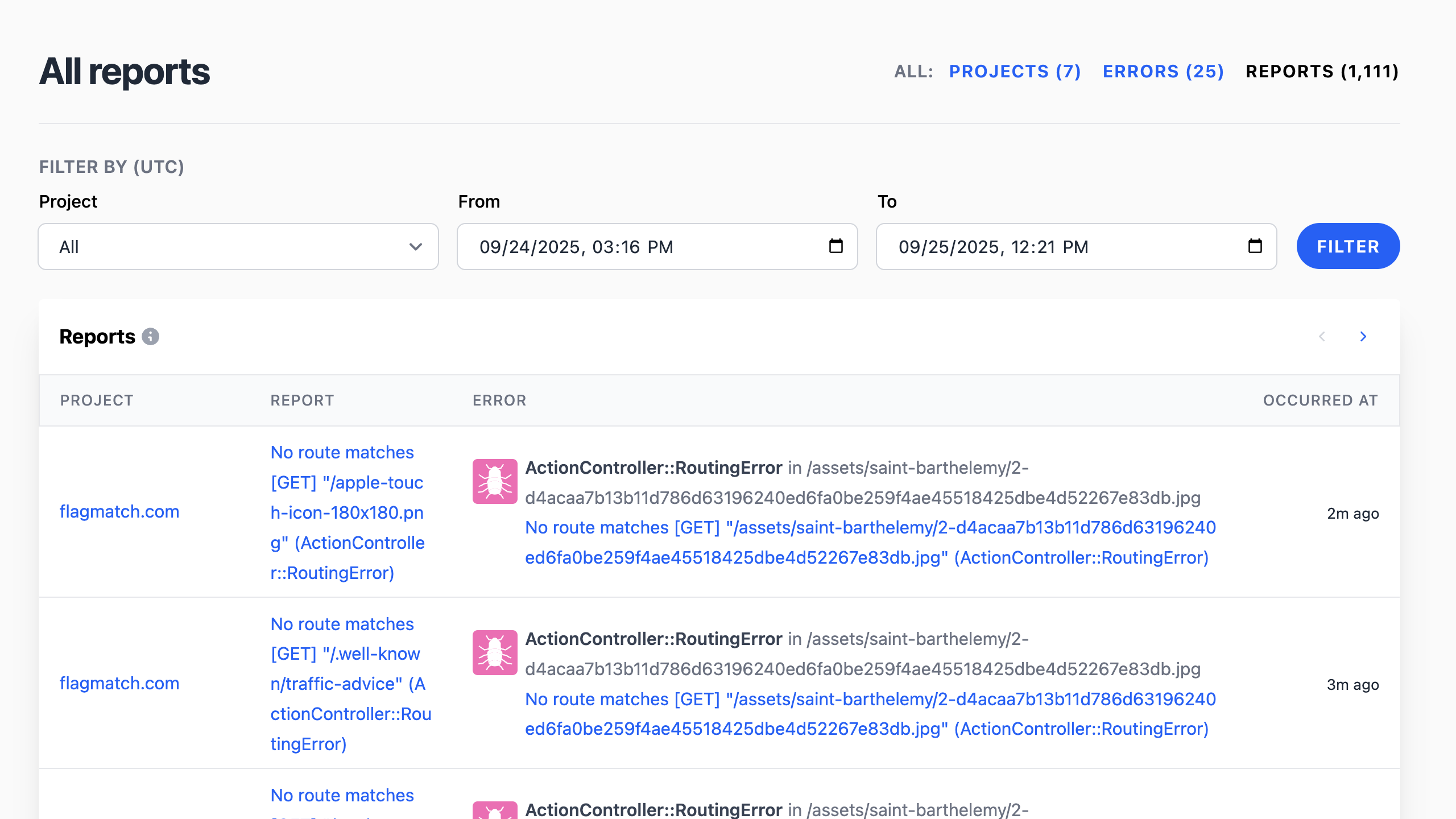Click the 'Reports' section heading
The image size is (1456, 819).
(97, 337)
